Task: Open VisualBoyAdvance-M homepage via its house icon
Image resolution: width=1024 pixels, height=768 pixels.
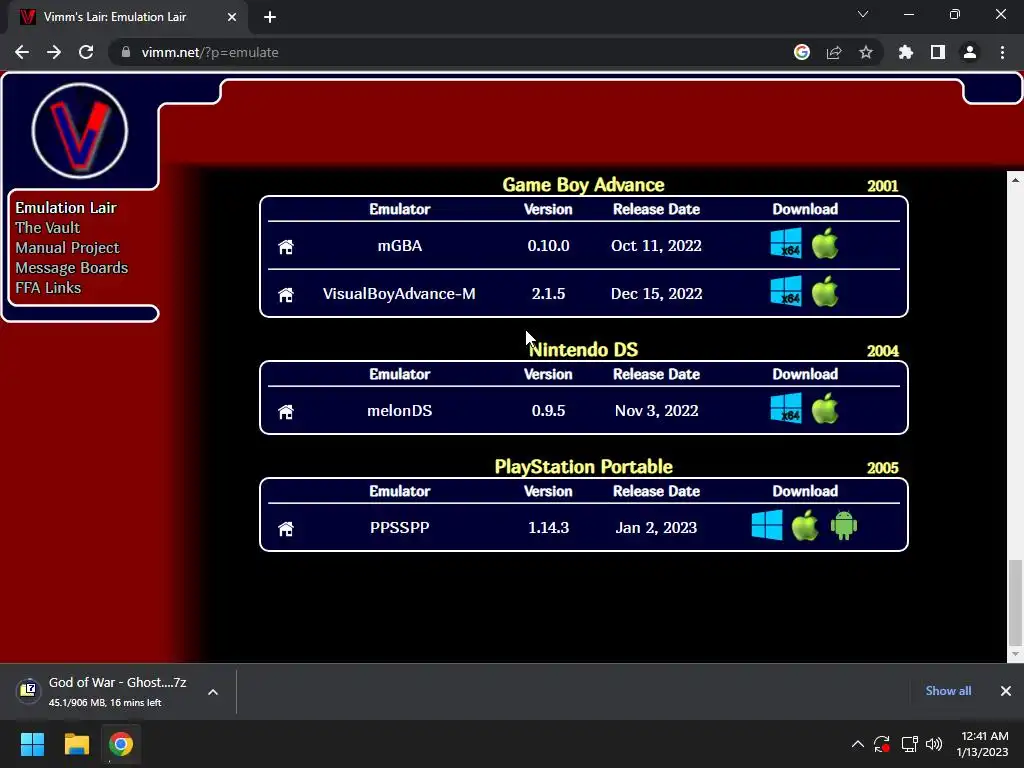Action: (x=285, y=295)
